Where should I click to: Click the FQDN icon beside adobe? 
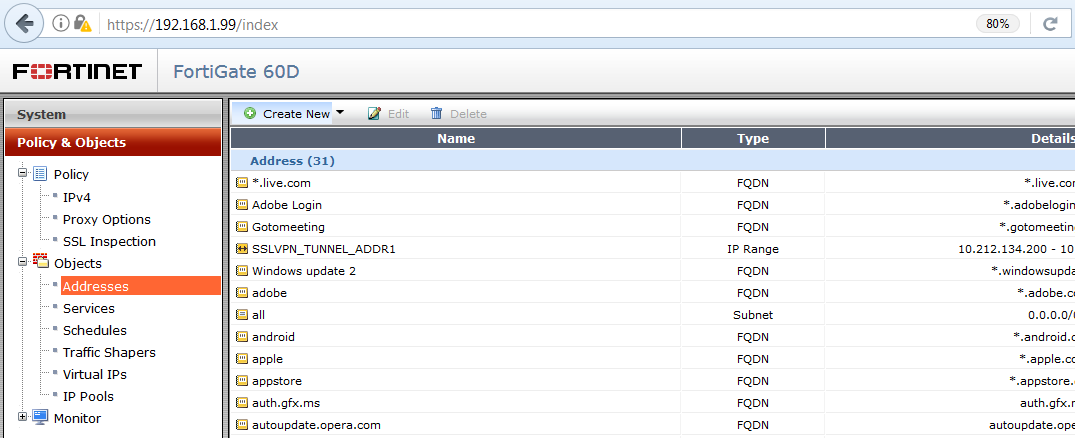tap(242, 293)
